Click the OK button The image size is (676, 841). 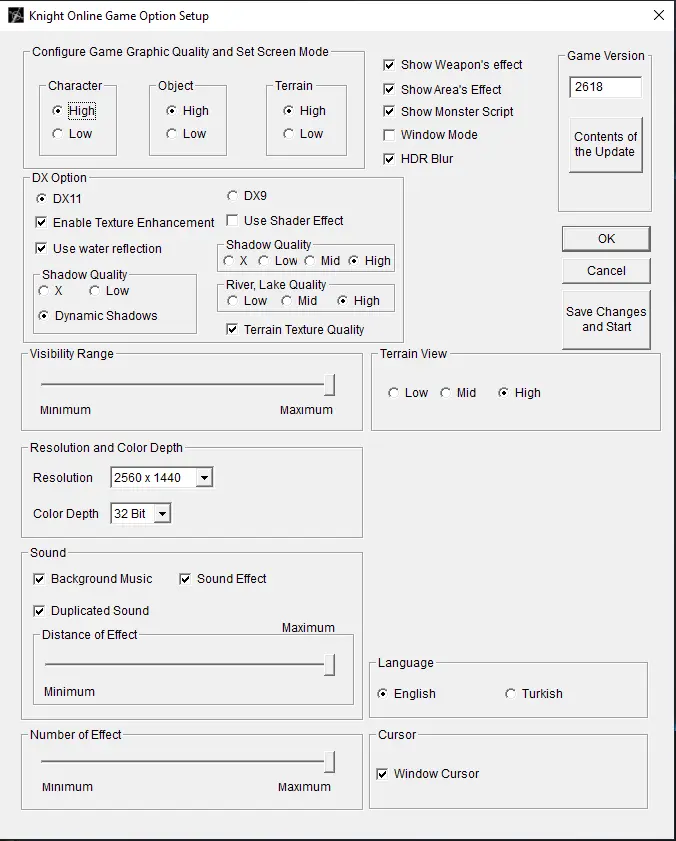pos(606,239)
